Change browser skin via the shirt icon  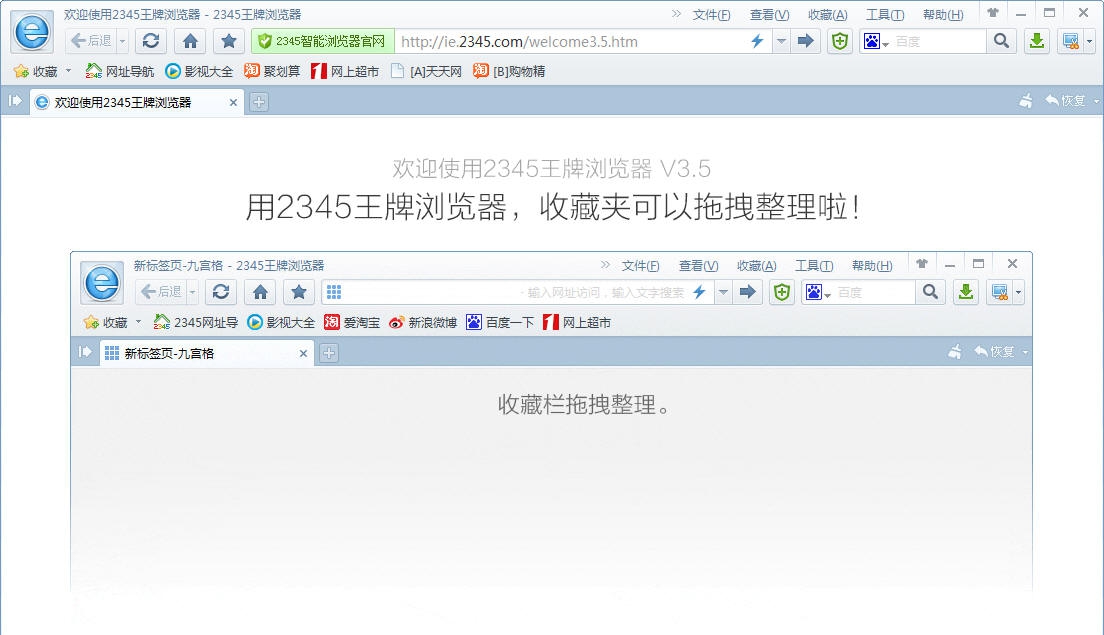[993, 12]
